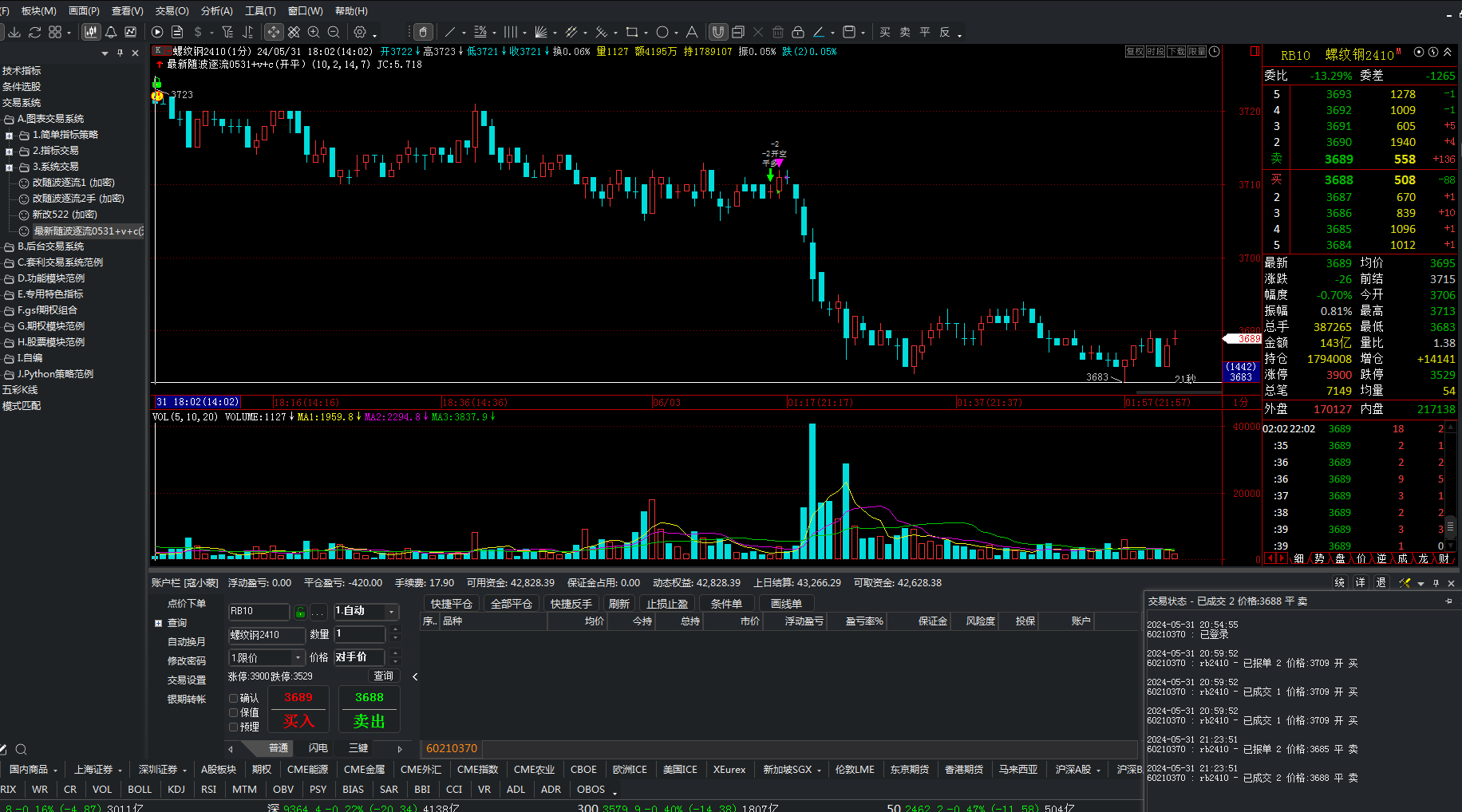1462x812 pixels.
Task: Click the 数量 quantity input field
Action: click(360, 634)
